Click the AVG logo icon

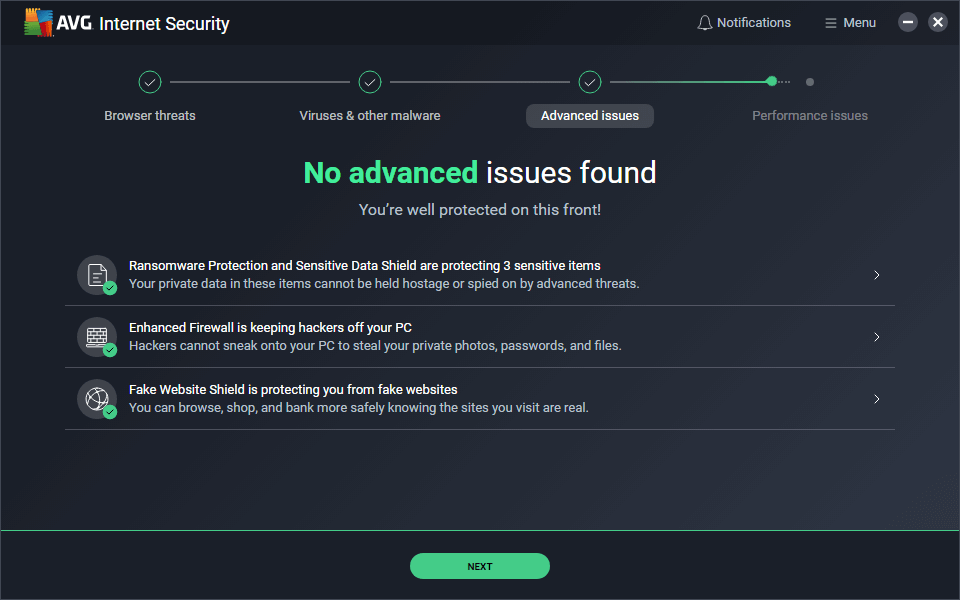39,22
